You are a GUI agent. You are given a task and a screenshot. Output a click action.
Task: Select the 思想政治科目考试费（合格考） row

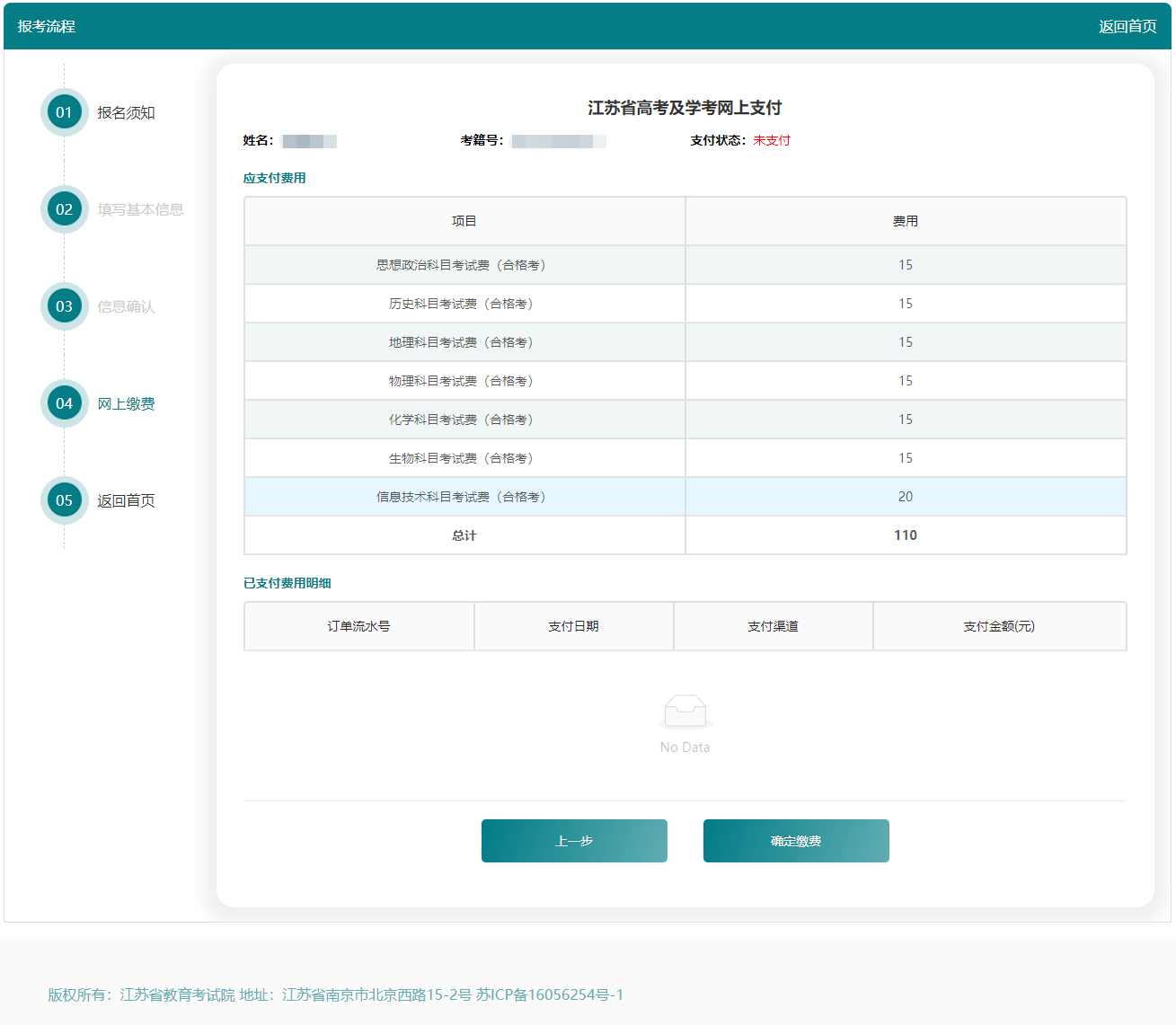click(685, 265)
